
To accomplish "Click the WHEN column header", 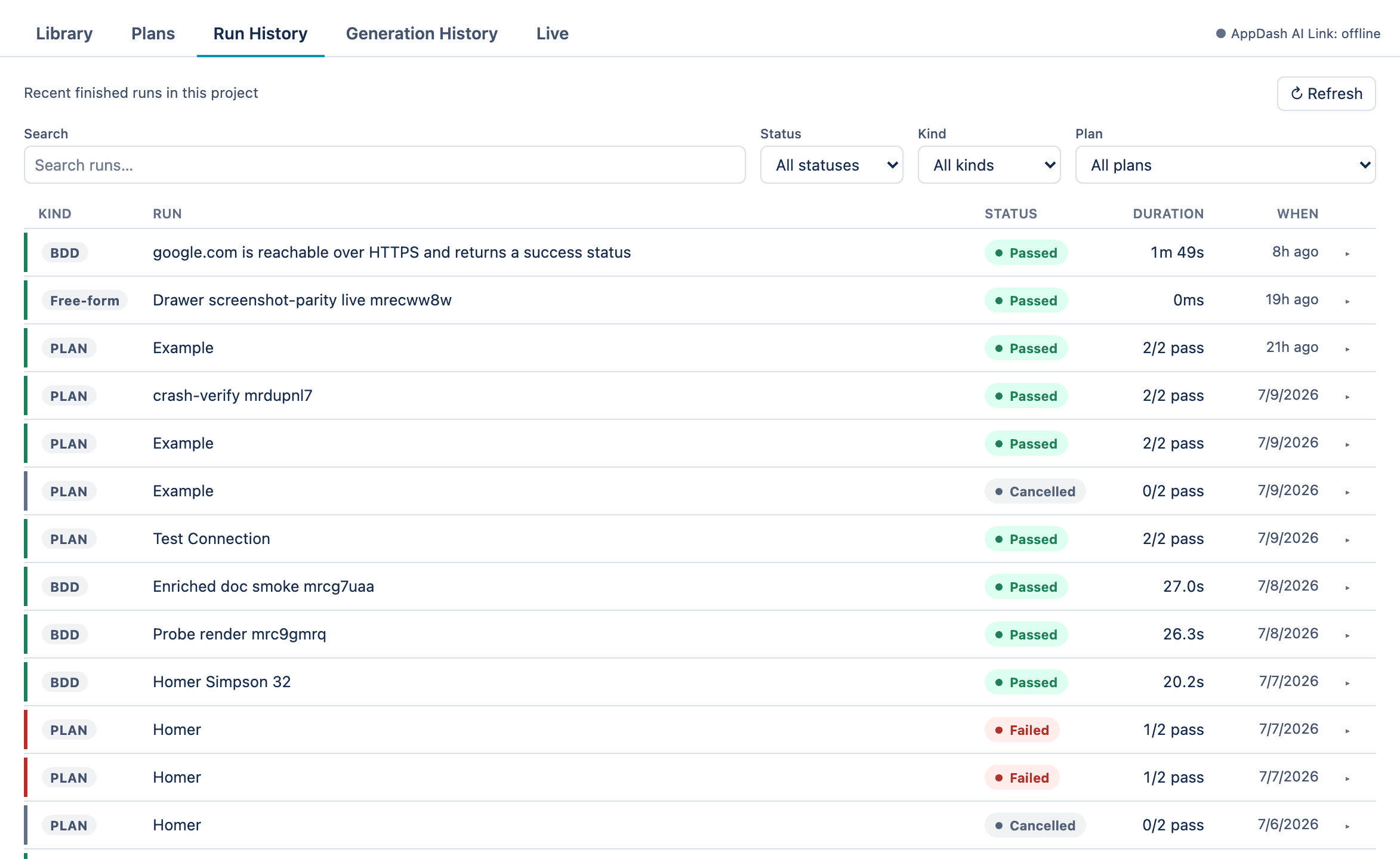I will [1297, 214].
